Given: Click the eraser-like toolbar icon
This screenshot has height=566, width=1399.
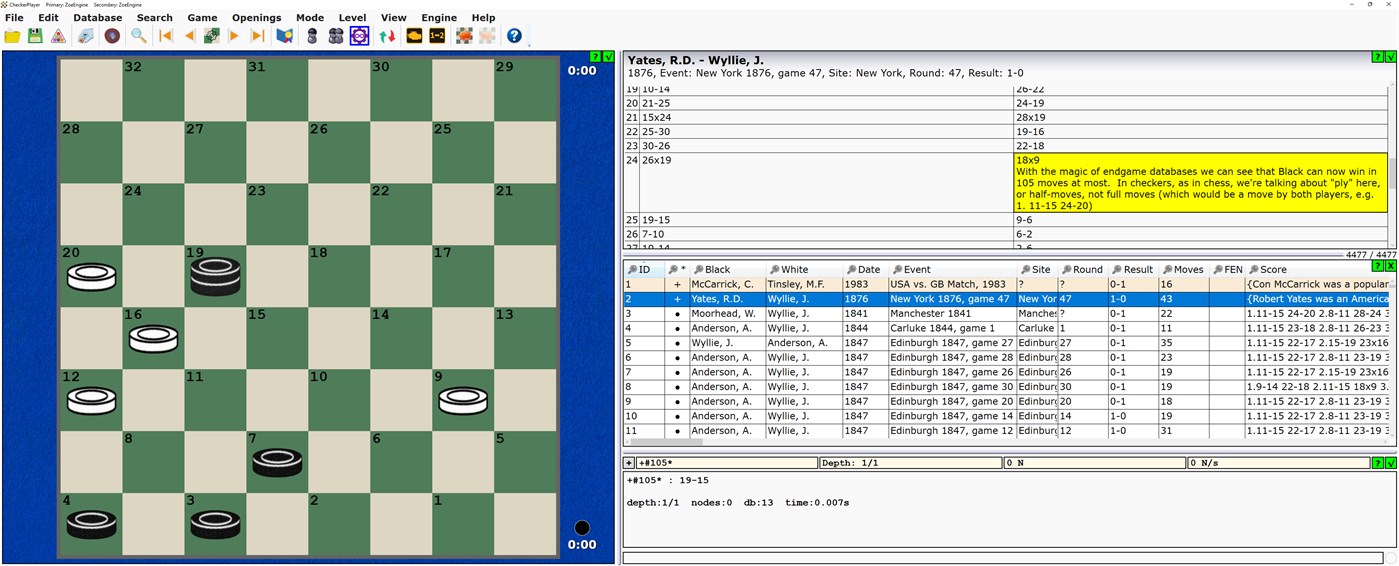Looking at the screenshot, I should click(86, 36).
